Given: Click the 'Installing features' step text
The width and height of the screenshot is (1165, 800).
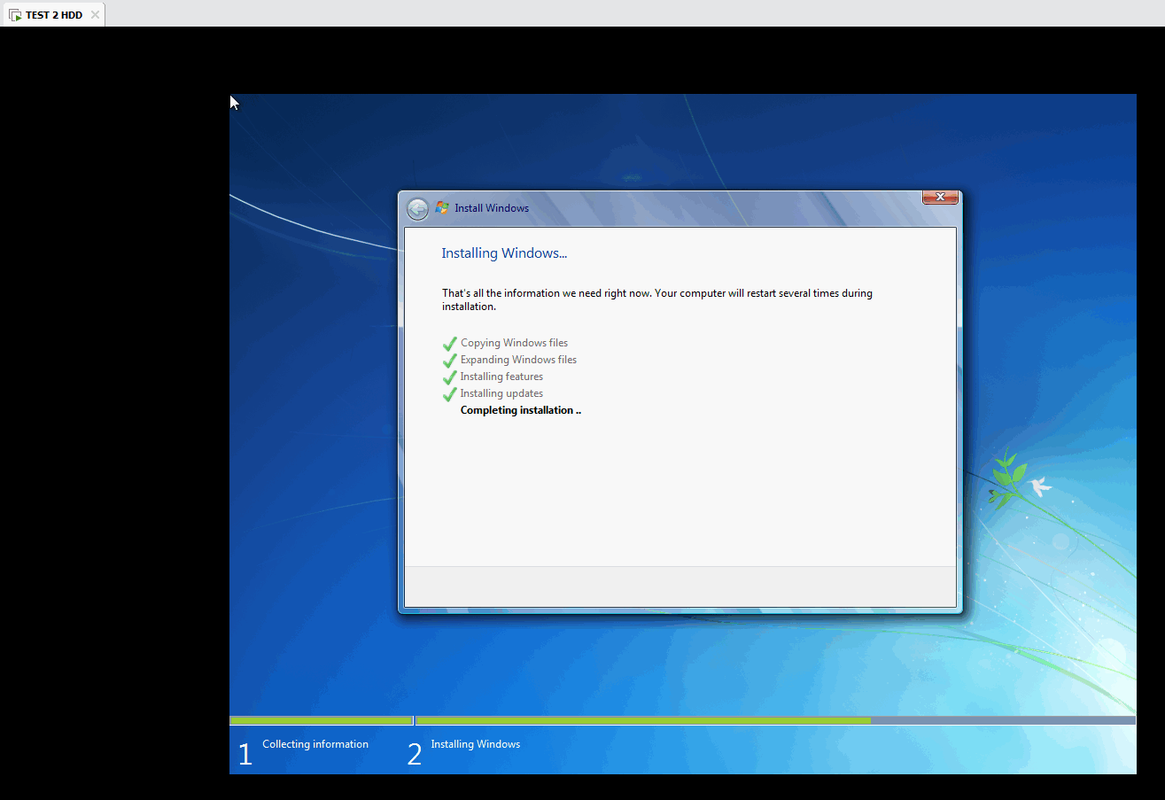Looking at the screenshot, I should point(502,377).
